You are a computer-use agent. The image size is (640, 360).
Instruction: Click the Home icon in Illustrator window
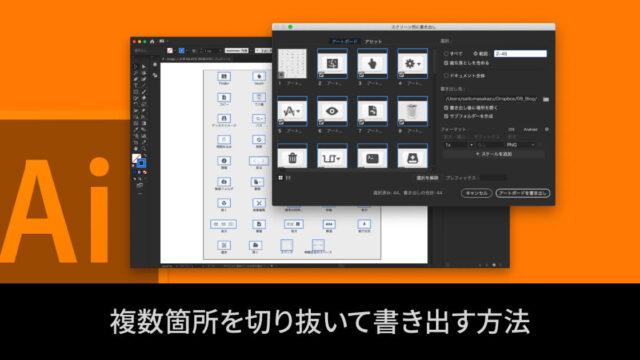pyautogui.click(x=152, y=41)
